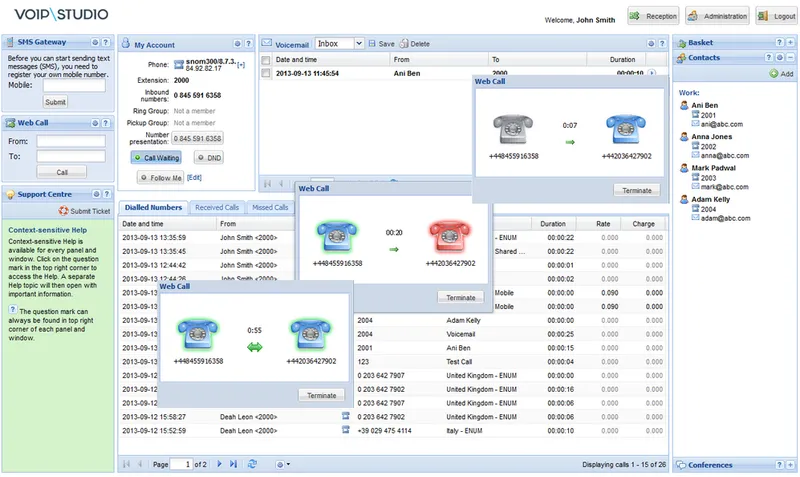The image size is (800, 477).
Task: Expand the Conferences panel
Action: 790,465
